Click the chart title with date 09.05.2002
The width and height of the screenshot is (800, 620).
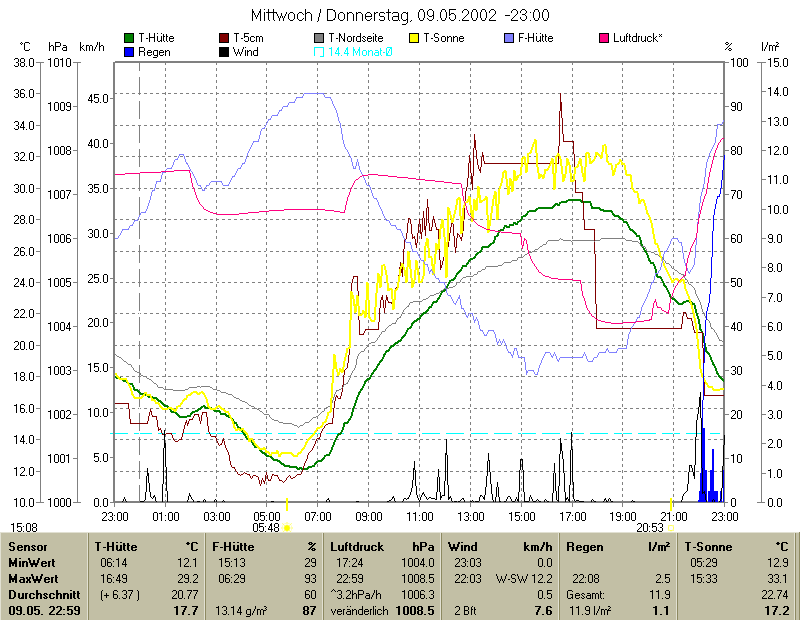click(399, 15)
